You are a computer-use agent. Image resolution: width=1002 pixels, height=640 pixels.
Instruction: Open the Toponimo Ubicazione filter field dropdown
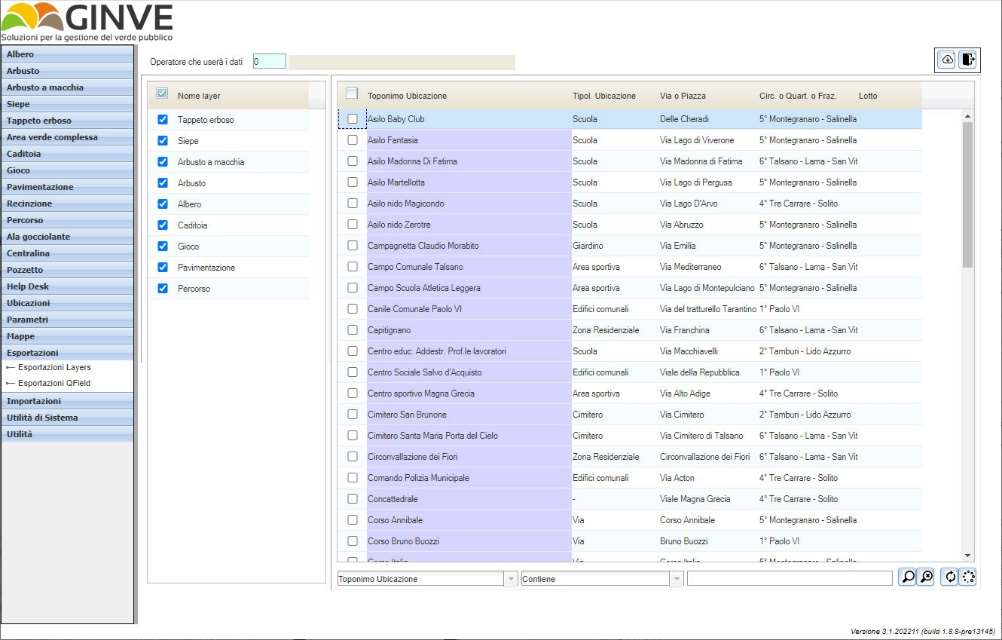point(511,579)
